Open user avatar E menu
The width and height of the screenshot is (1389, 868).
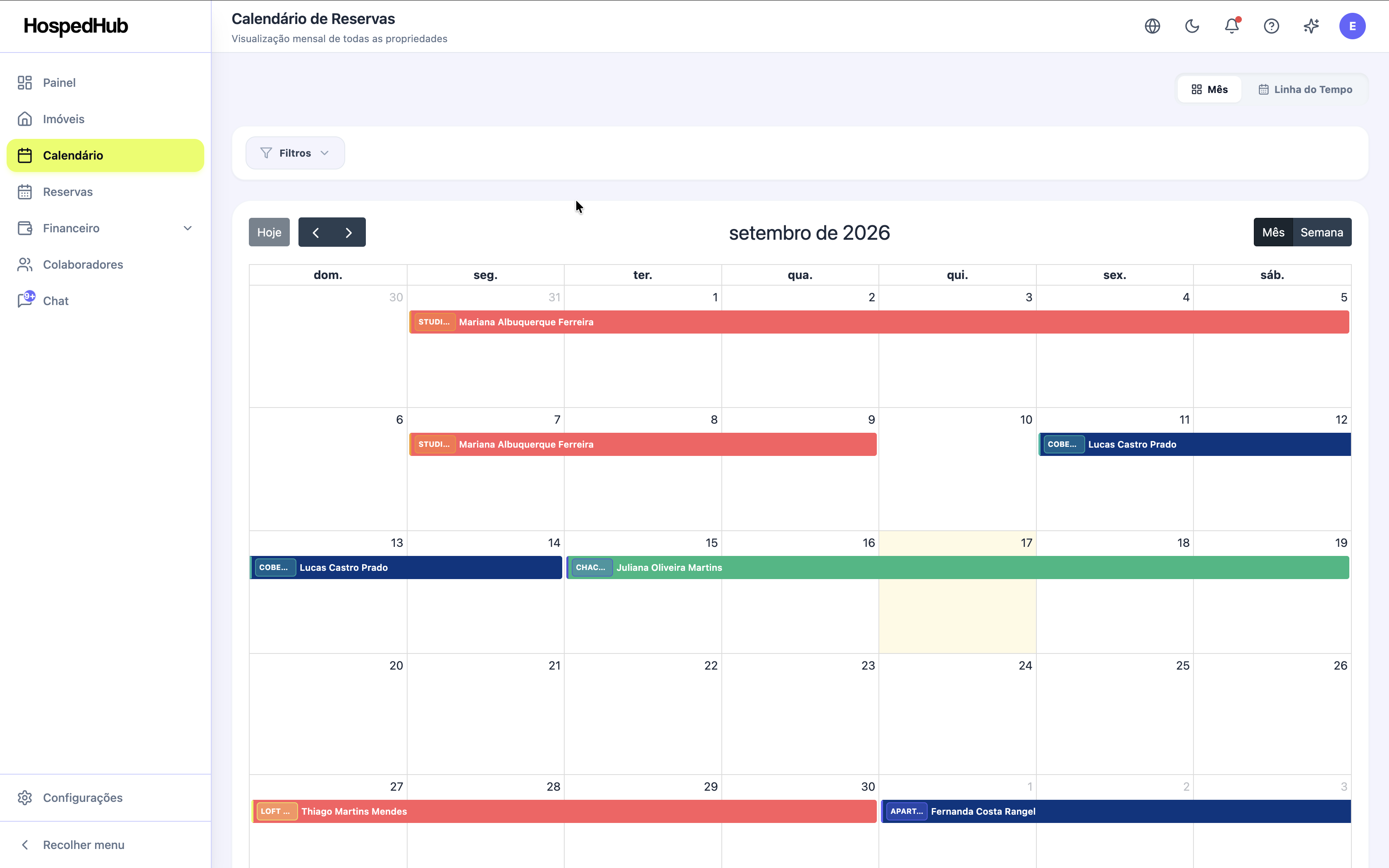tap(1352, 26)
